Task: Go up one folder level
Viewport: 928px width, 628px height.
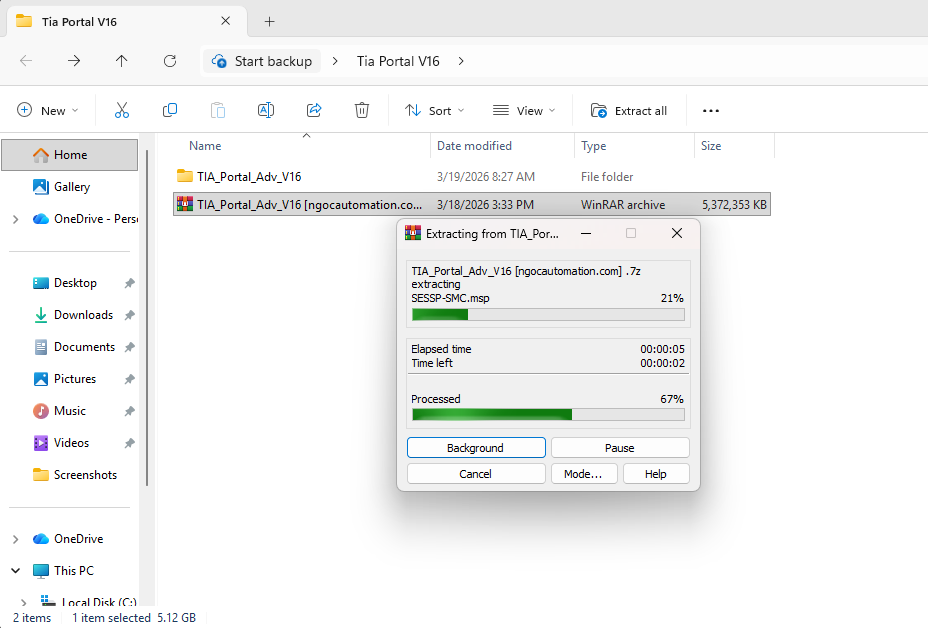Action: coord(122,61)
